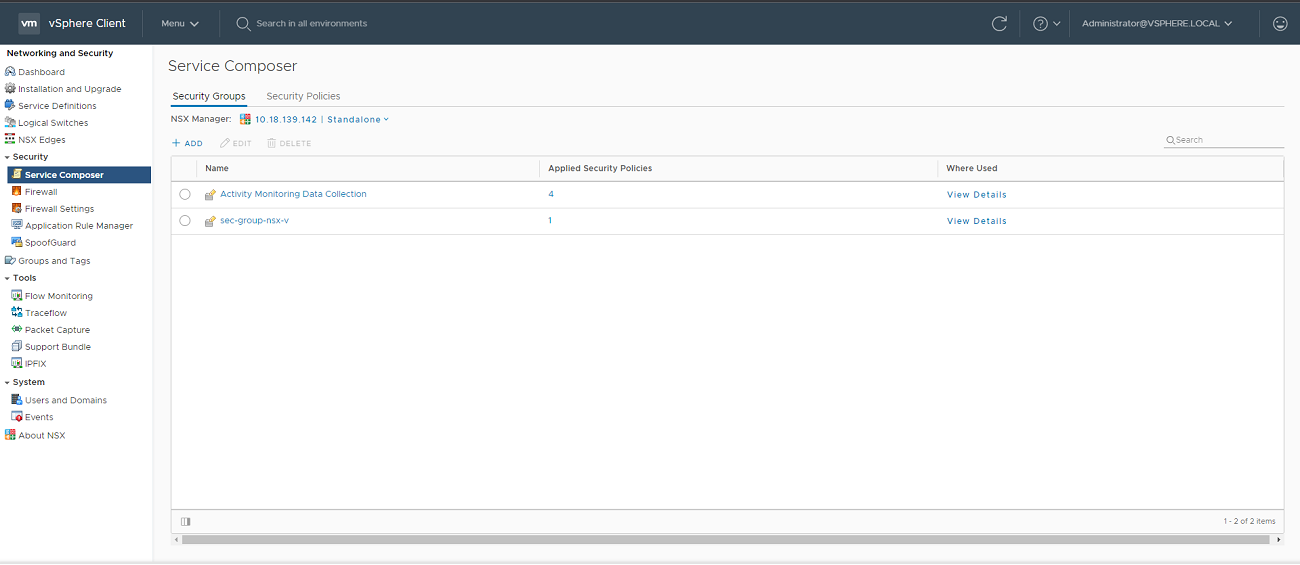Click the refresh icon in top bar
1300x565 pixels.
[x=998, y=23]
